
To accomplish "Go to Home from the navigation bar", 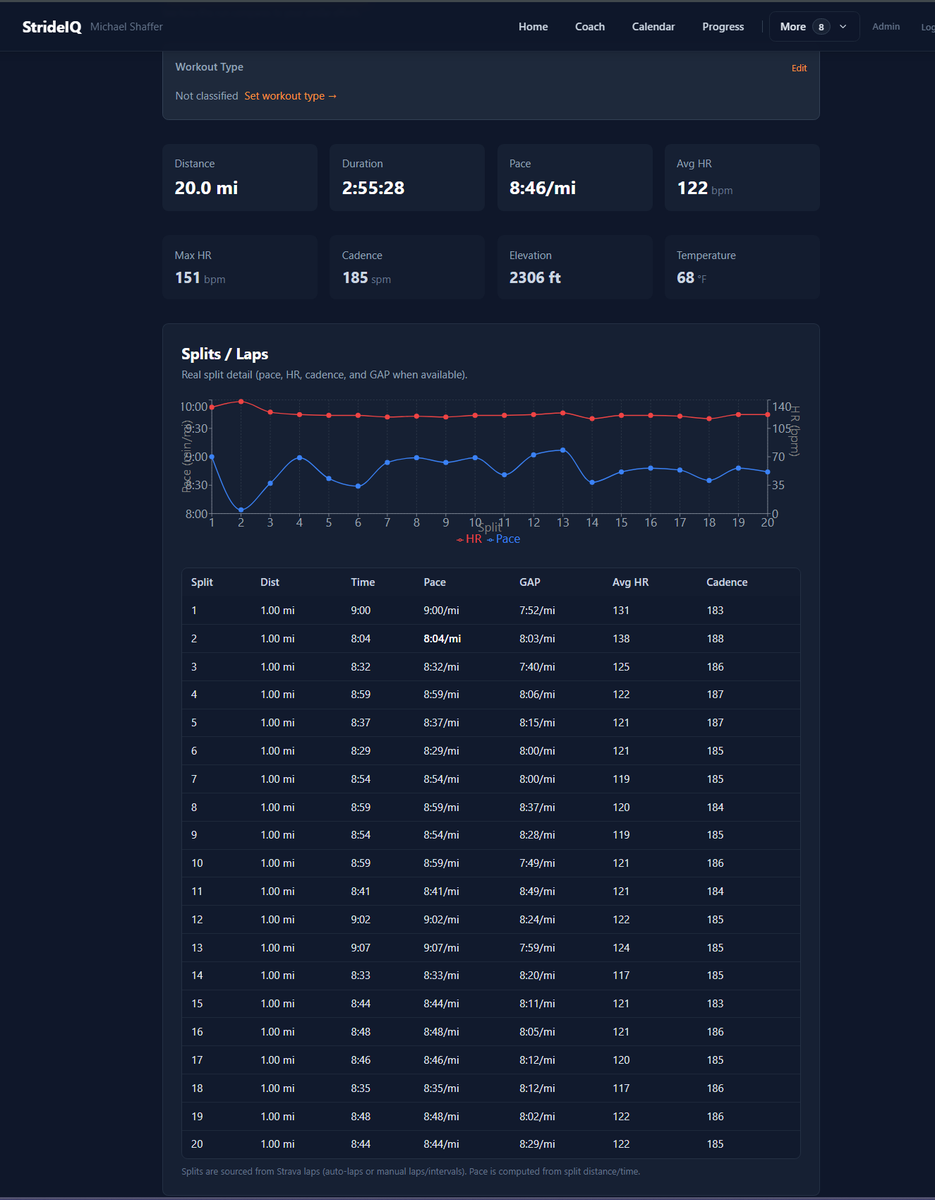I will [x=533, y=27].
